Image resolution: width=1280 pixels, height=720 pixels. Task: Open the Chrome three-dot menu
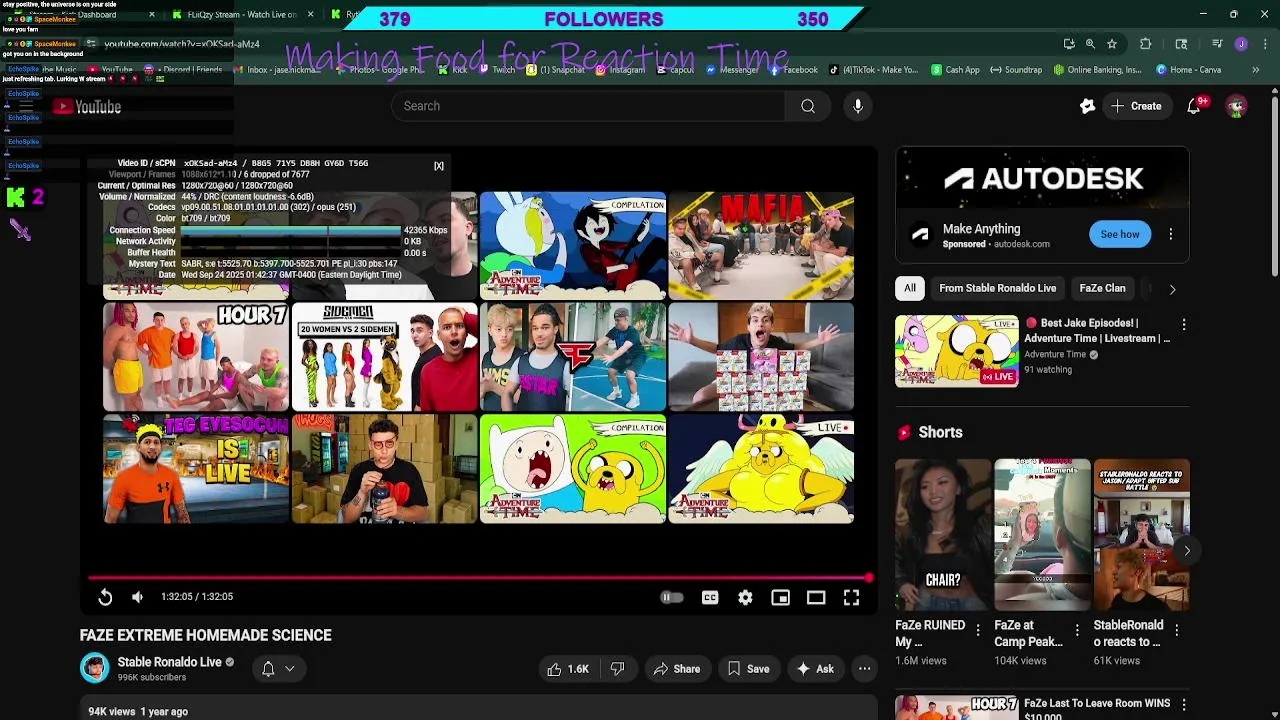pyautogui.click(x=1263, y=44)
